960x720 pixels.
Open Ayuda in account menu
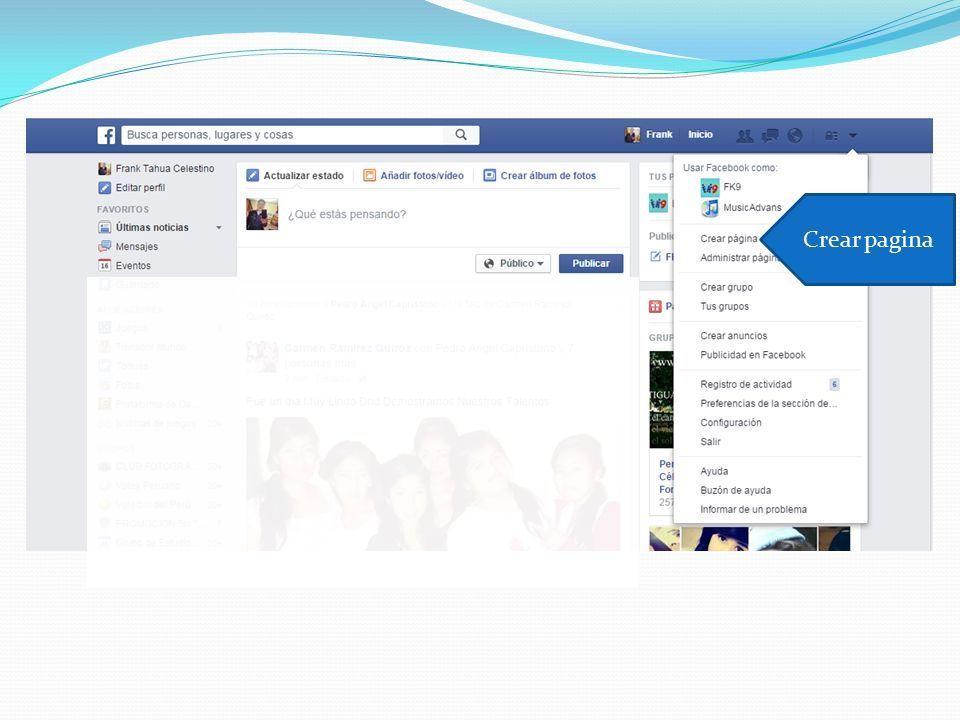(x=714, y=471)
